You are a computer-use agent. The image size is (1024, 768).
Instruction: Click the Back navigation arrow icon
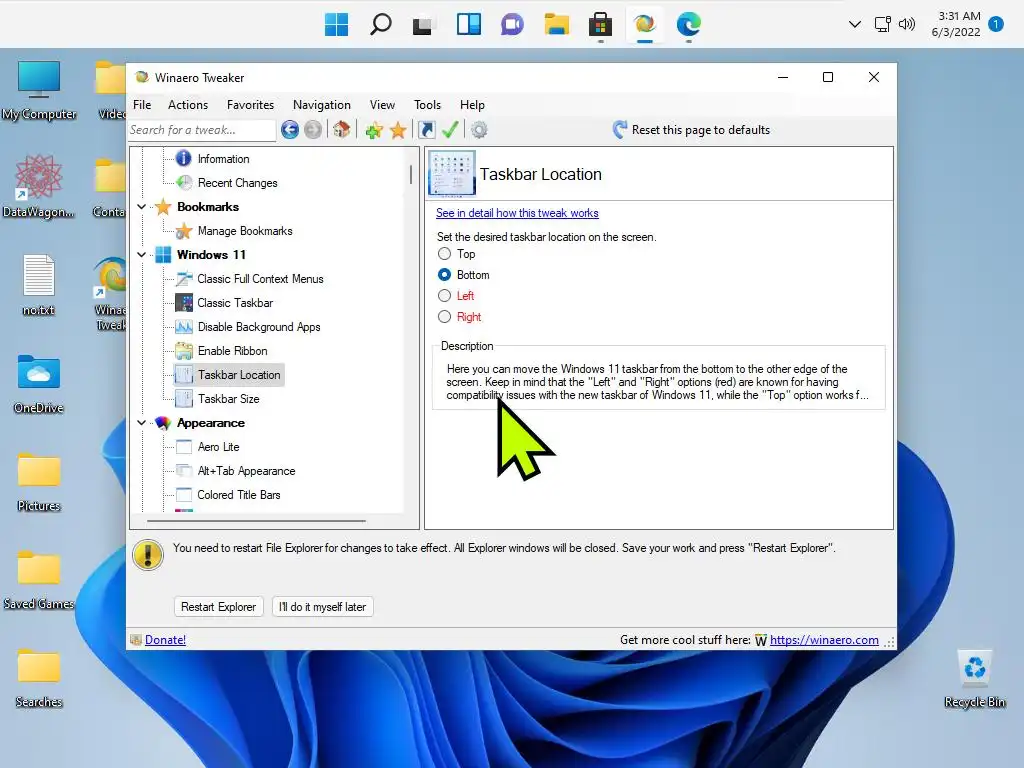point(290,130)
